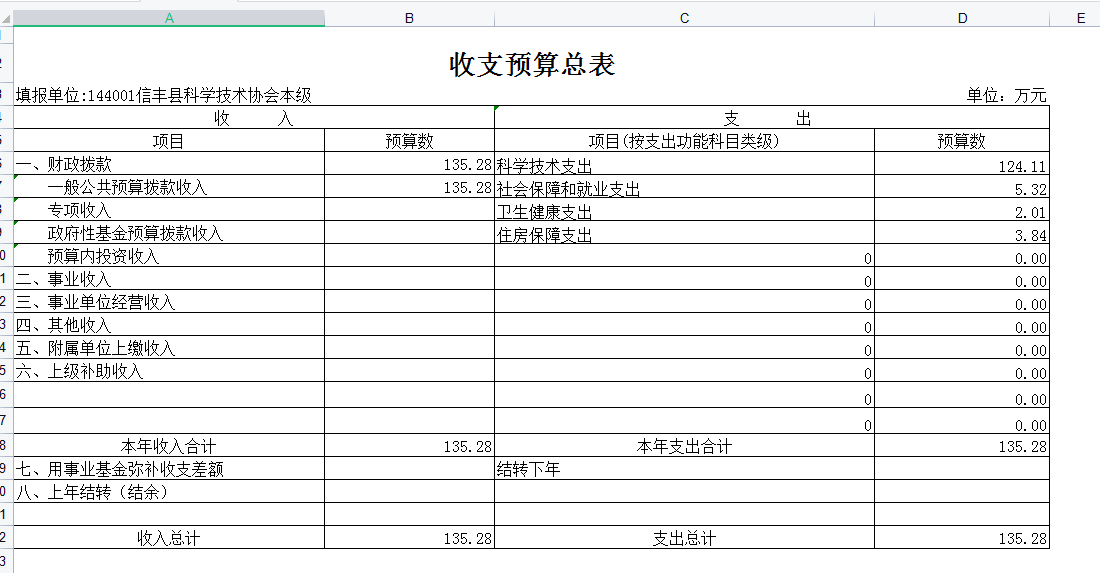Select column D header
The height and width of the screenshot is (573, 1100).
(x=961, y=18)
